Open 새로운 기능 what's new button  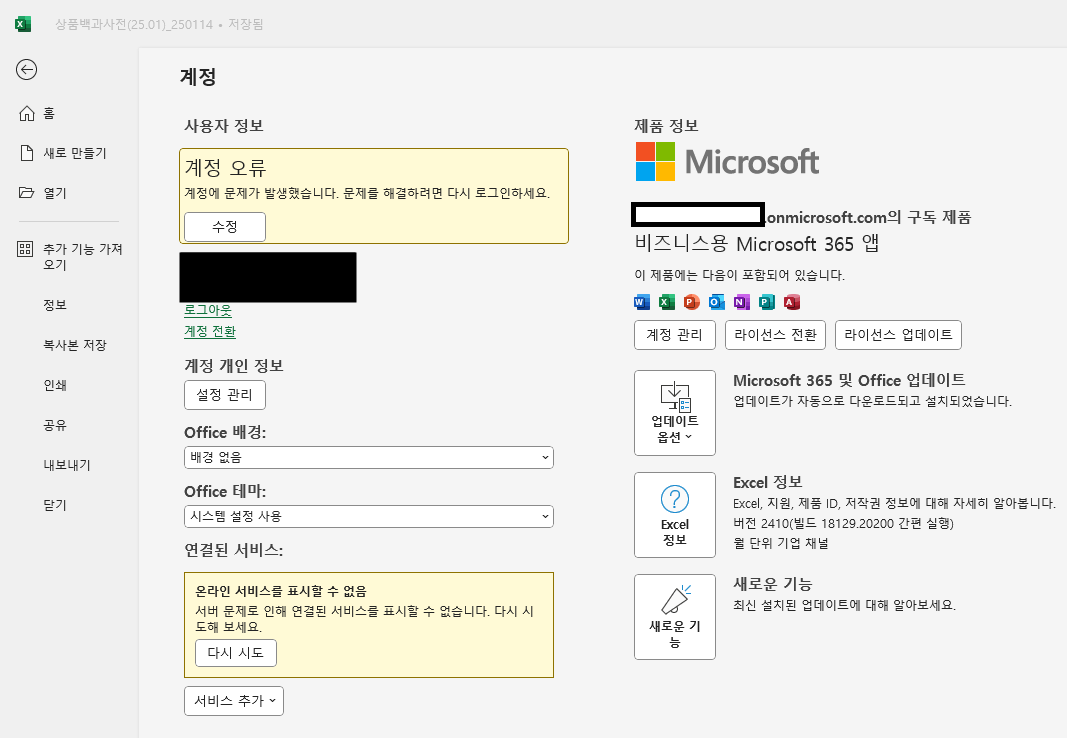click(x=675, y=617)
